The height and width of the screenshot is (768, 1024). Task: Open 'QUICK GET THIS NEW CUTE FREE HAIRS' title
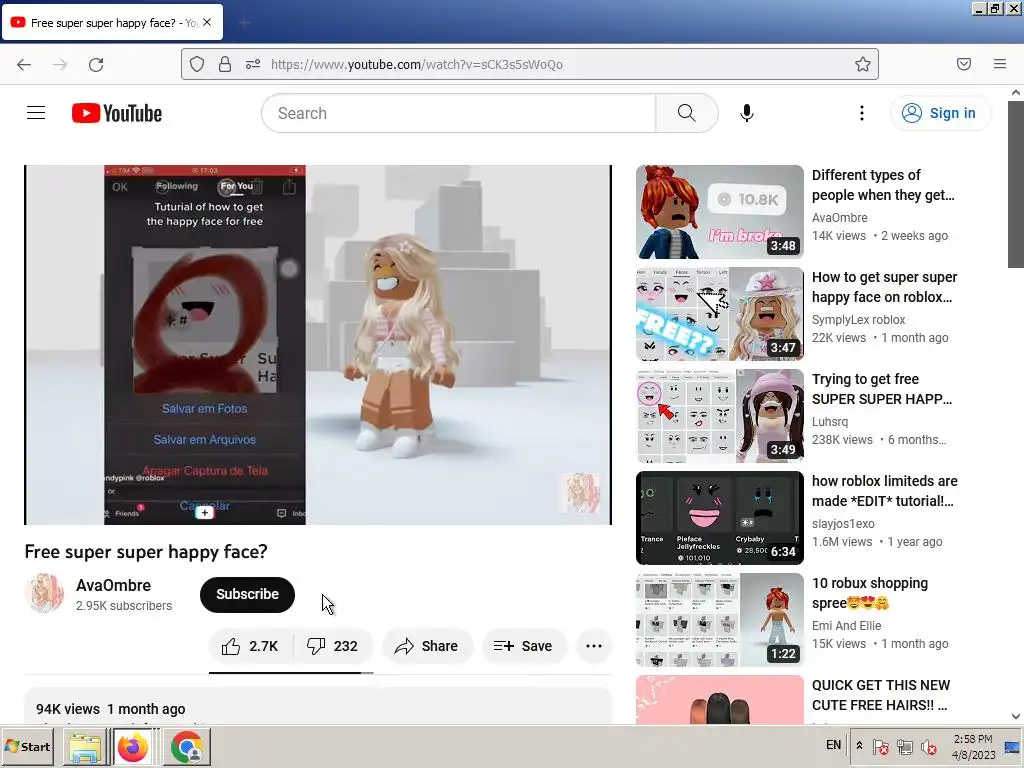[881, 695]
